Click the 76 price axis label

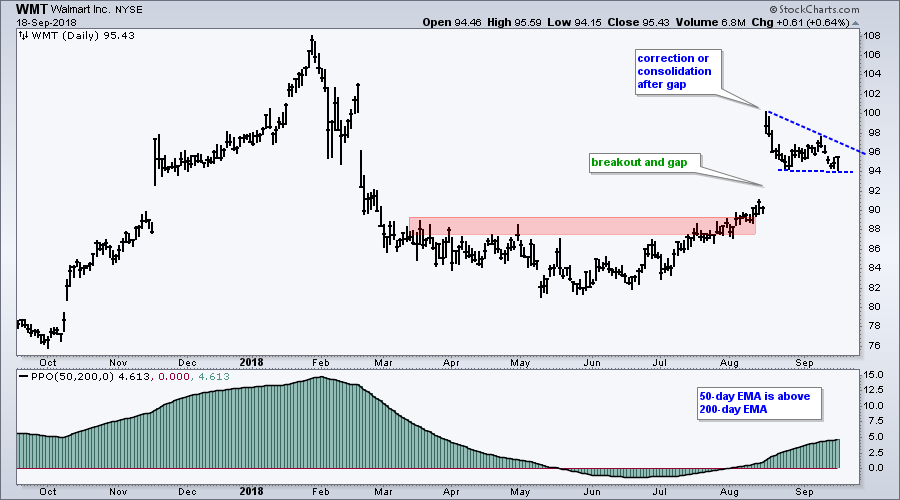click(875, 345)
